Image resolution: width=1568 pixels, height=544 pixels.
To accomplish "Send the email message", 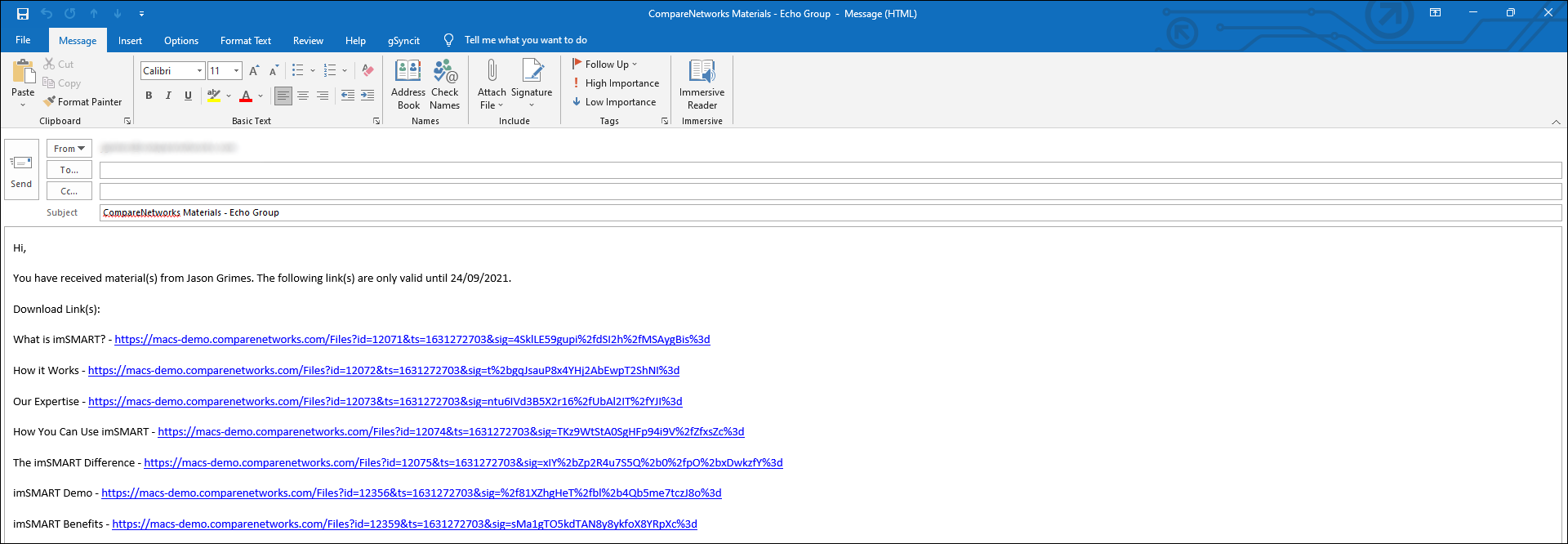I will 21,169.
